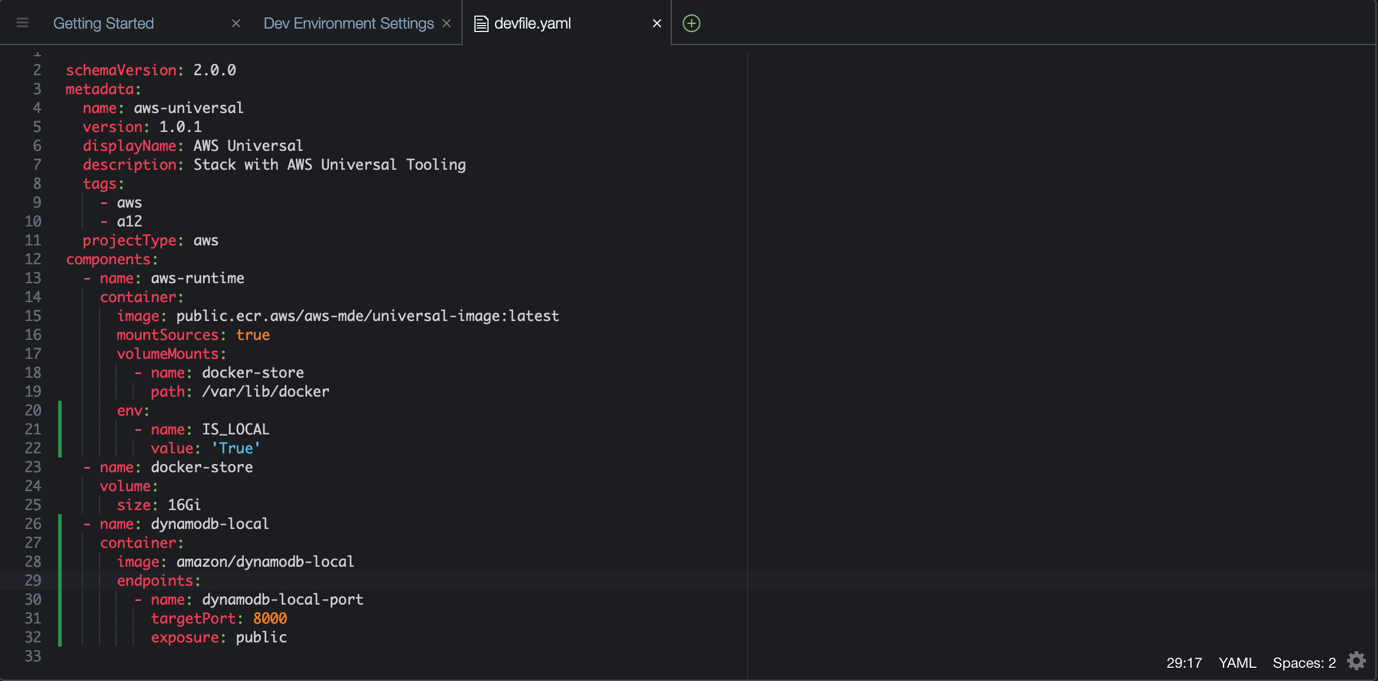Click the cursor position indicator 29:17
The width and height of the screenshot is (1378, 681).
[1184, 662]
